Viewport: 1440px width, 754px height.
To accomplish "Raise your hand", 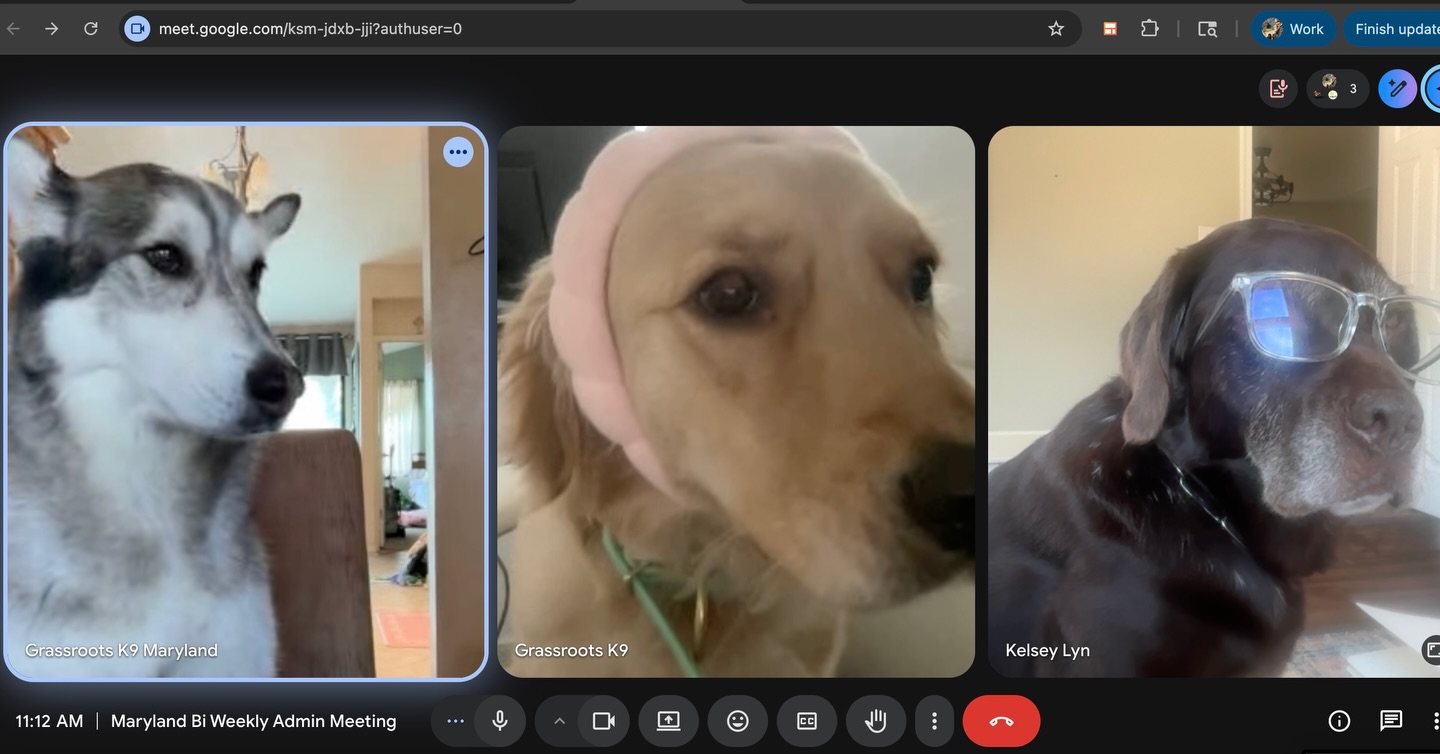I will [875, 720].
